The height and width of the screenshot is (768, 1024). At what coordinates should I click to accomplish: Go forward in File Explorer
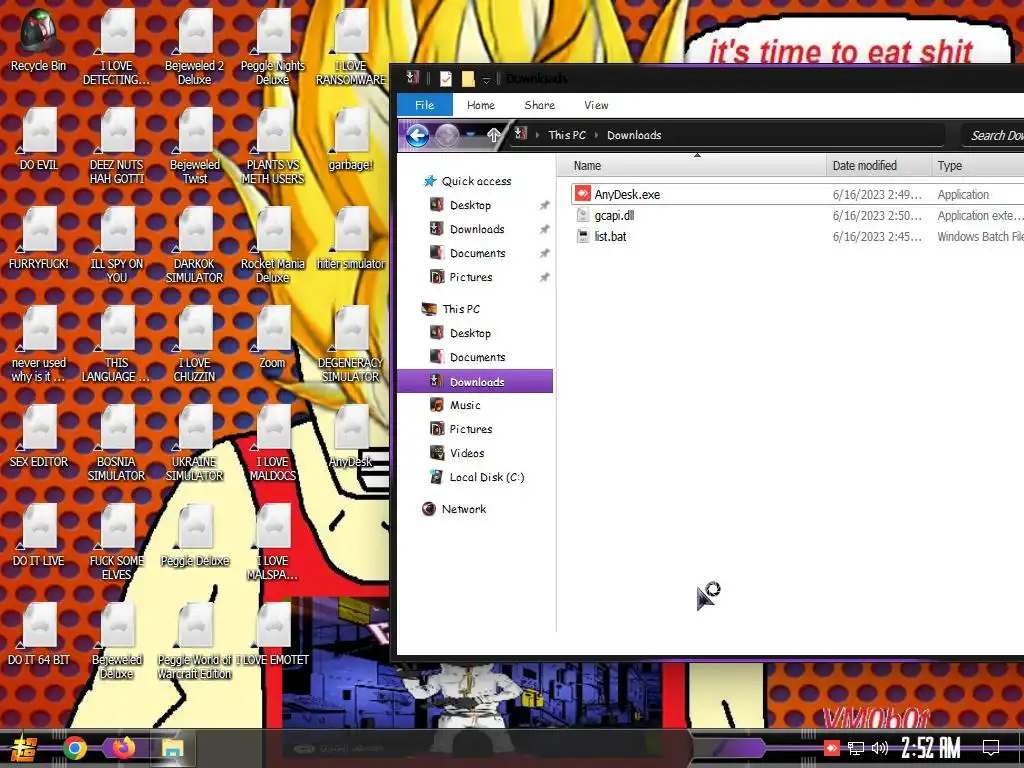[447, 135]
